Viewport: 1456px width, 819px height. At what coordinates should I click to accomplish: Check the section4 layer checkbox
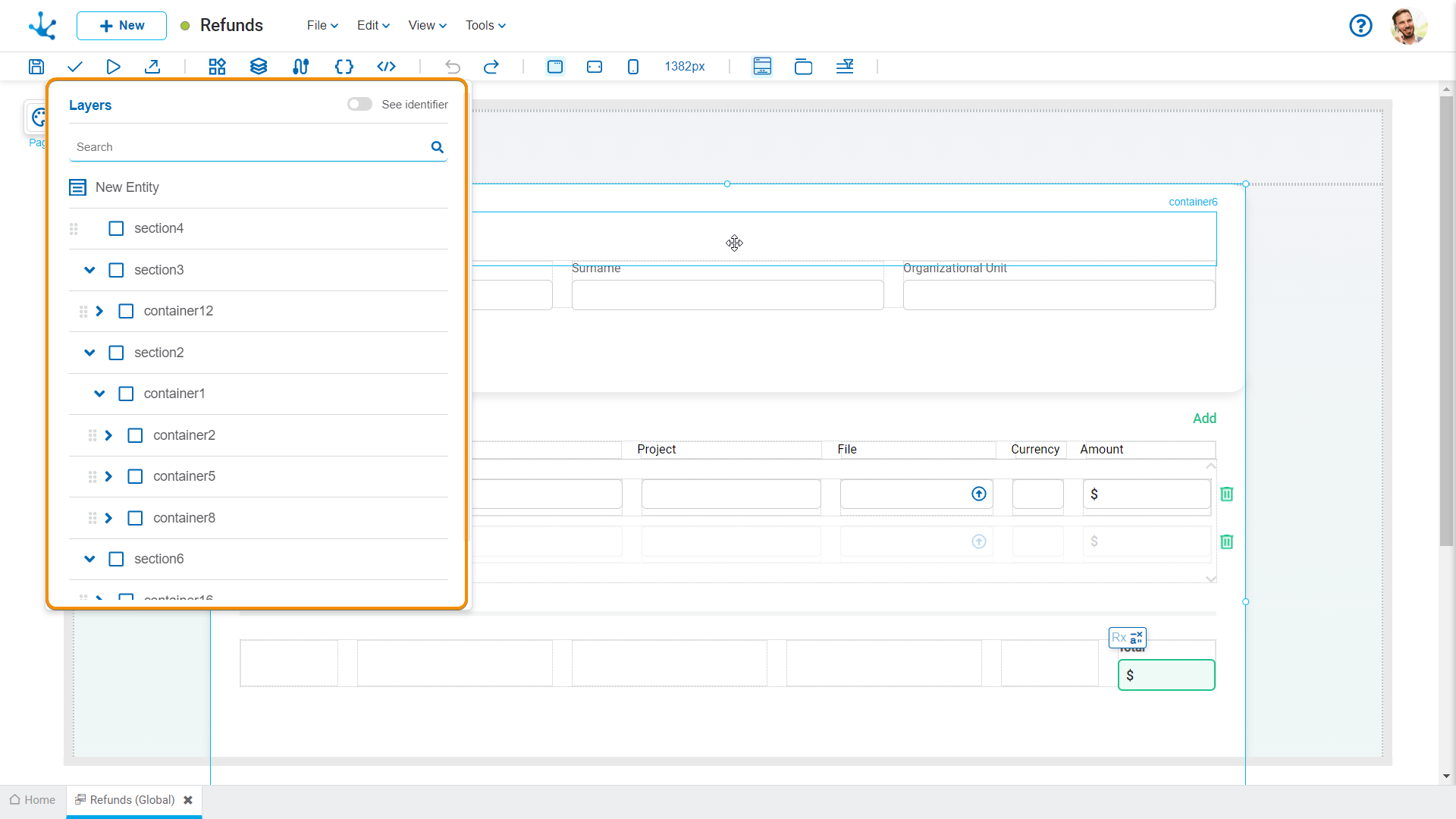click(116, 228)
